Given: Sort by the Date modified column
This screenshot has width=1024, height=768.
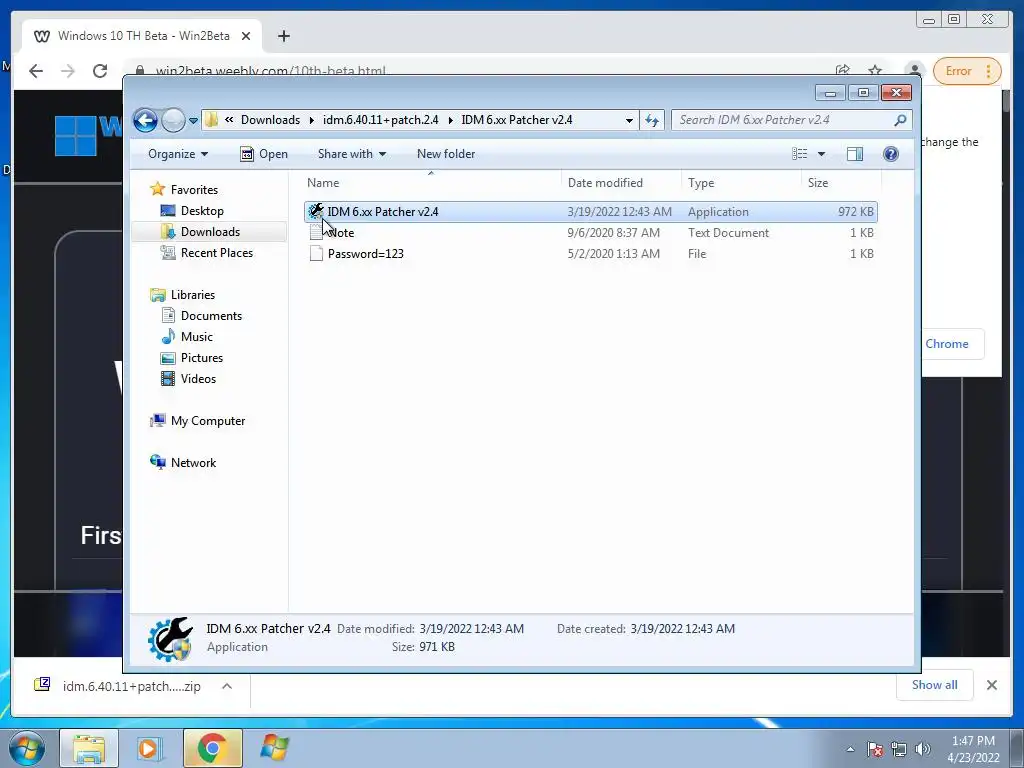Looking at the screenshot, I should coord(621,183).
